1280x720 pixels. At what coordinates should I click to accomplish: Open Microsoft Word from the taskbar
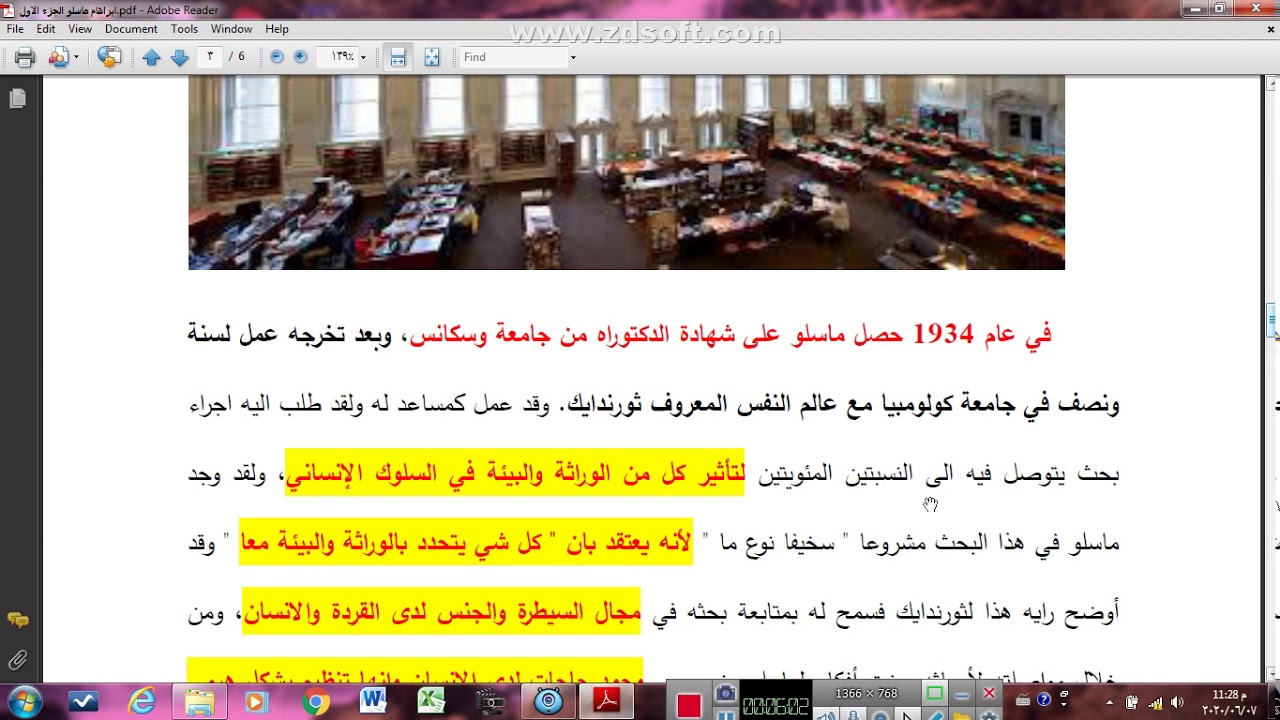click(373, 702)
